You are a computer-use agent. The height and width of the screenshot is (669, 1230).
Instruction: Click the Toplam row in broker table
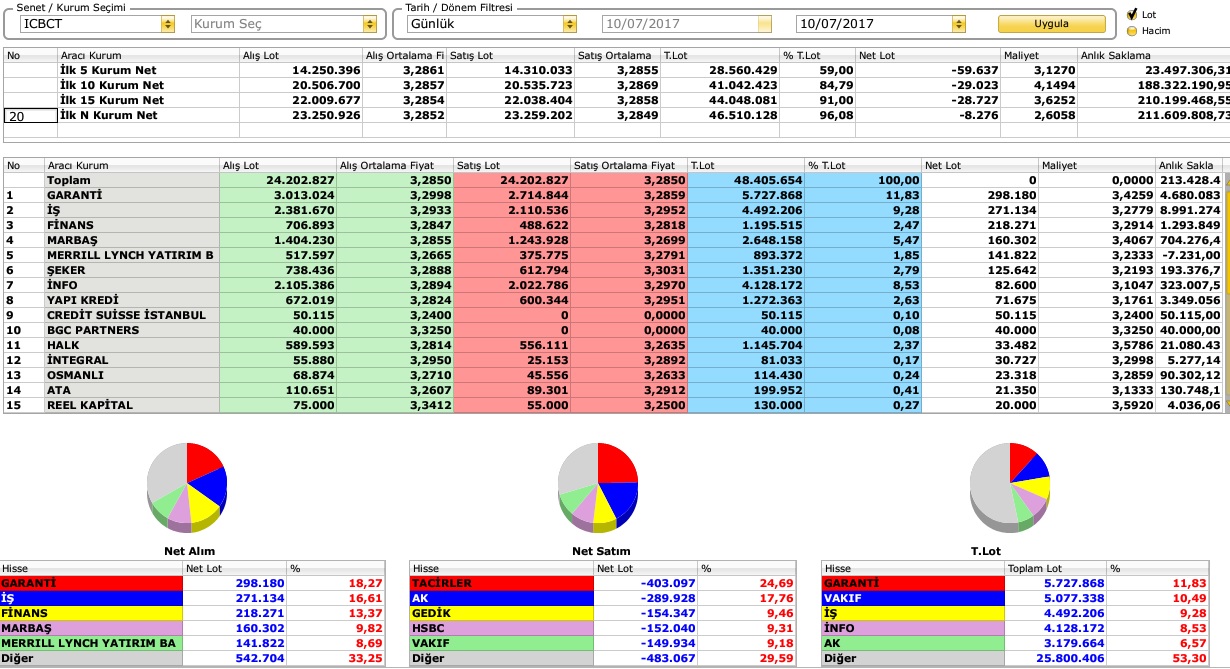pyautogui.click(x=614, y=180)
